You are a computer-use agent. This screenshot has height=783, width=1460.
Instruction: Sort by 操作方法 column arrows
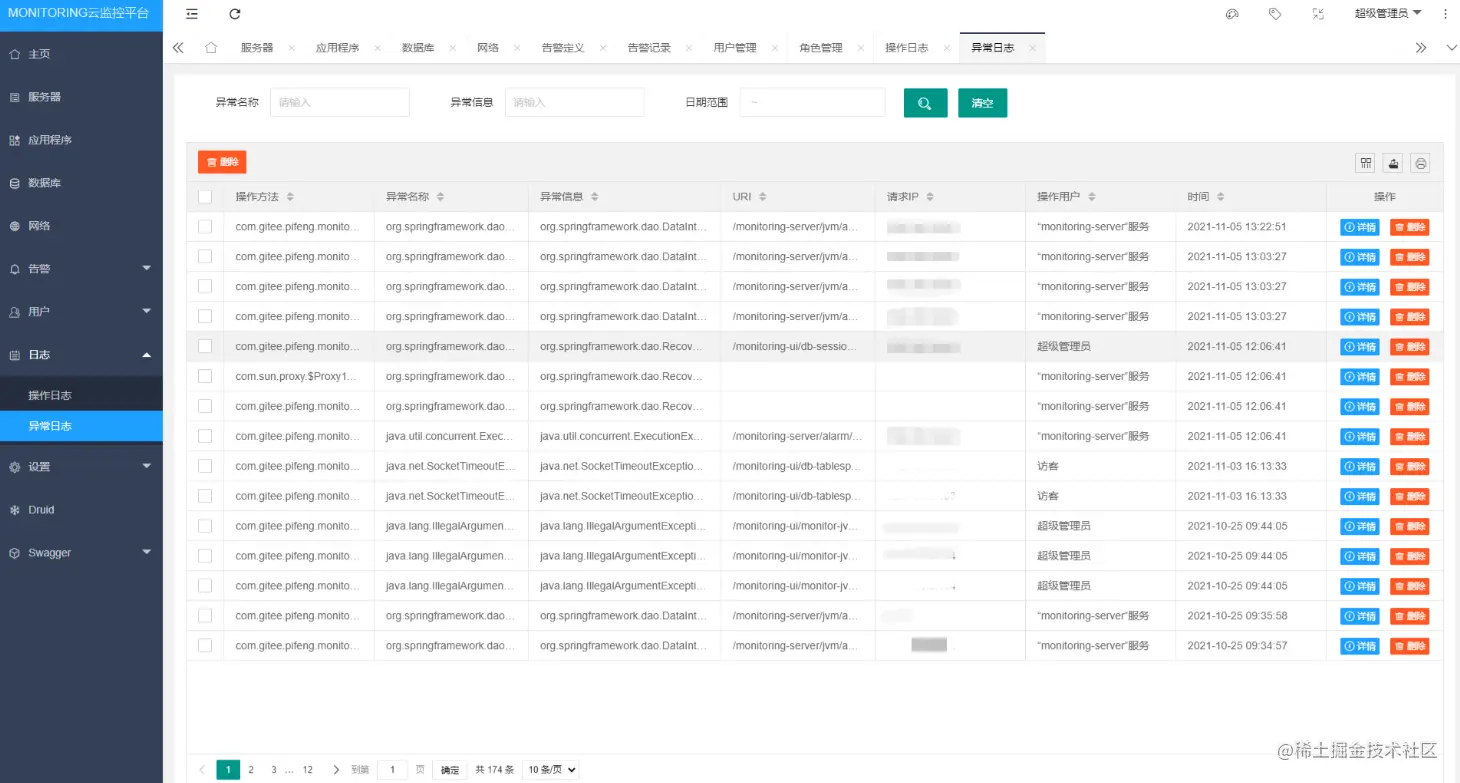point(290,197)
